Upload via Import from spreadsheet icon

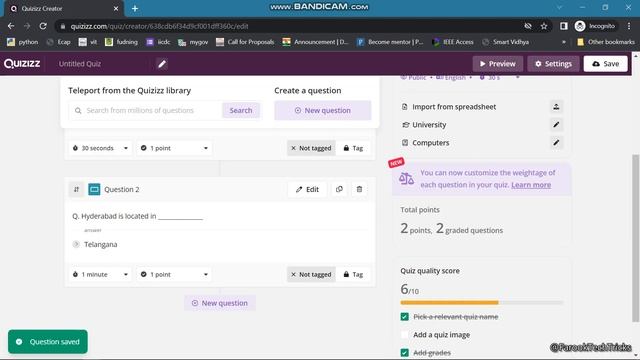556,107
